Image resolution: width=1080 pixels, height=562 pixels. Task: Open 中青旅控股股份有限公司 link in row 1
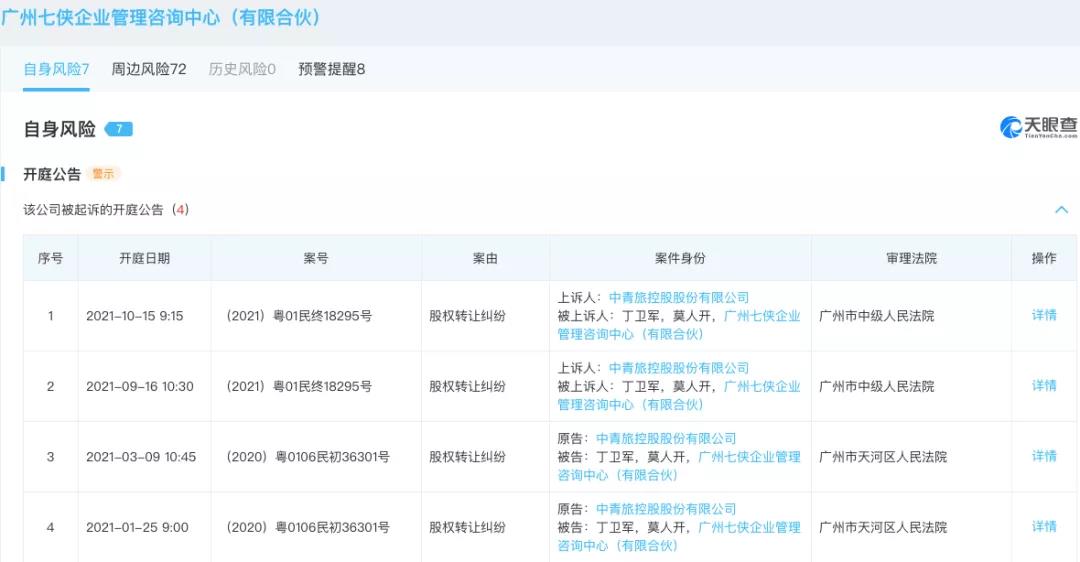click(x=678, y=298)
